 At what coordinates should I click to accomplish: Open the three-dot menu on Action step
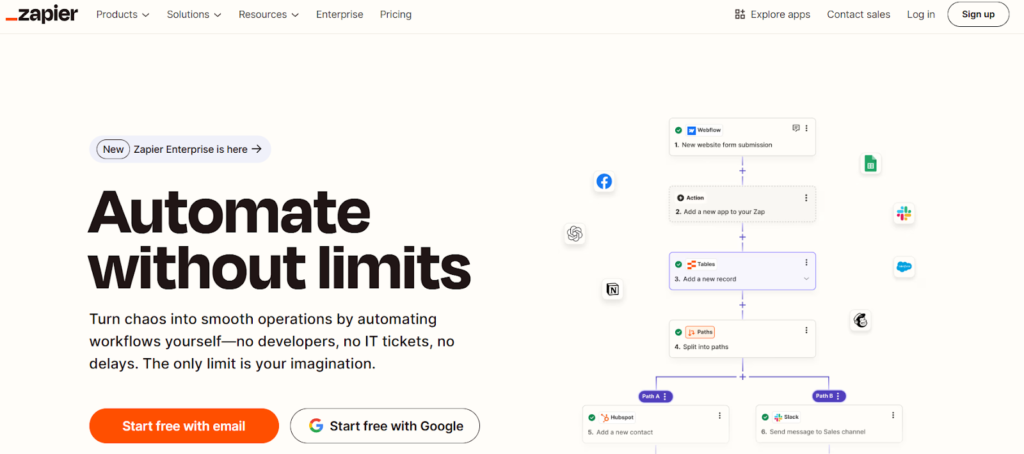click(x=806, y=198)
